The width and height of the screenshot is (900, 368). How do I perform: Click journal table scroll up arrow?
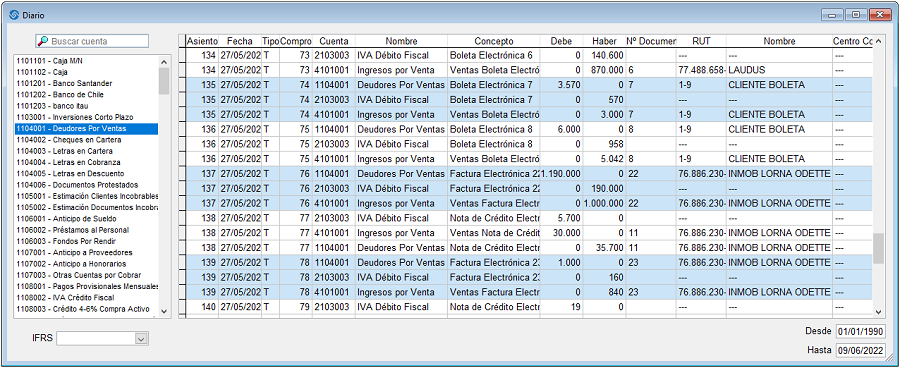(x=878, y=42)
